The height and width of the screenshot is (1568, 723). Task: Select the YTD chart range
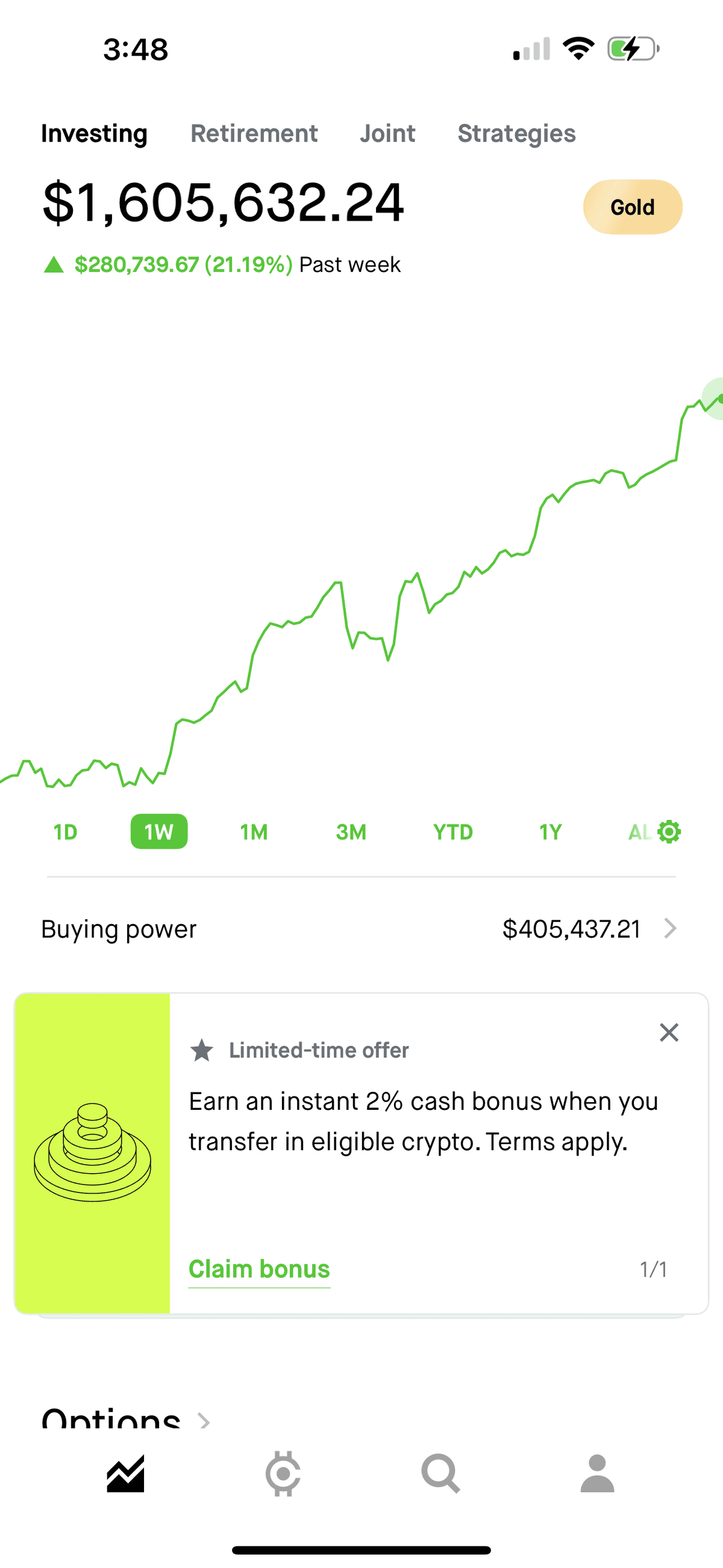tap(453, 832)
